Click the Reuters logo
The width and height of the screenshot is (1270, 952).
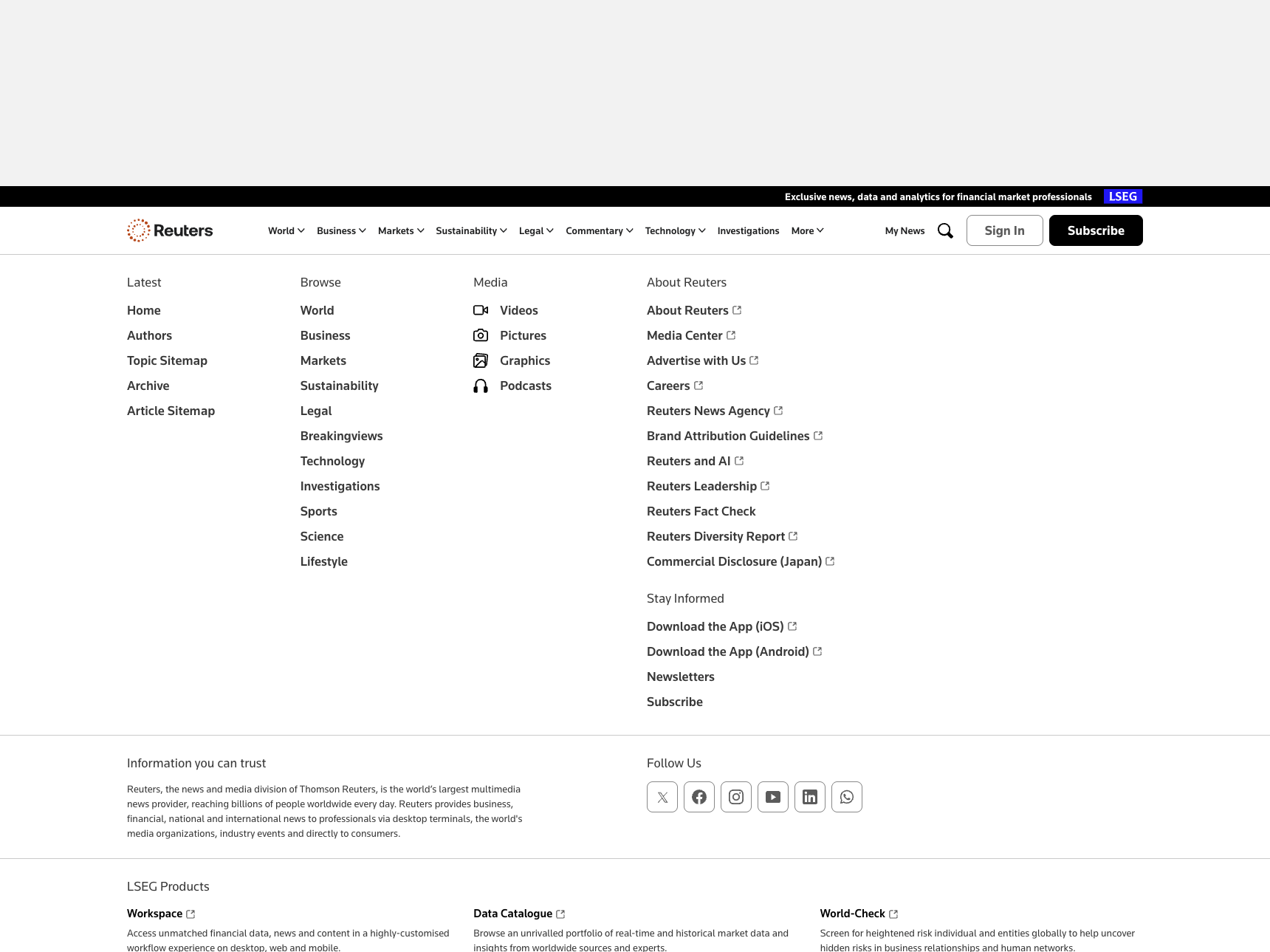point(170,230)
